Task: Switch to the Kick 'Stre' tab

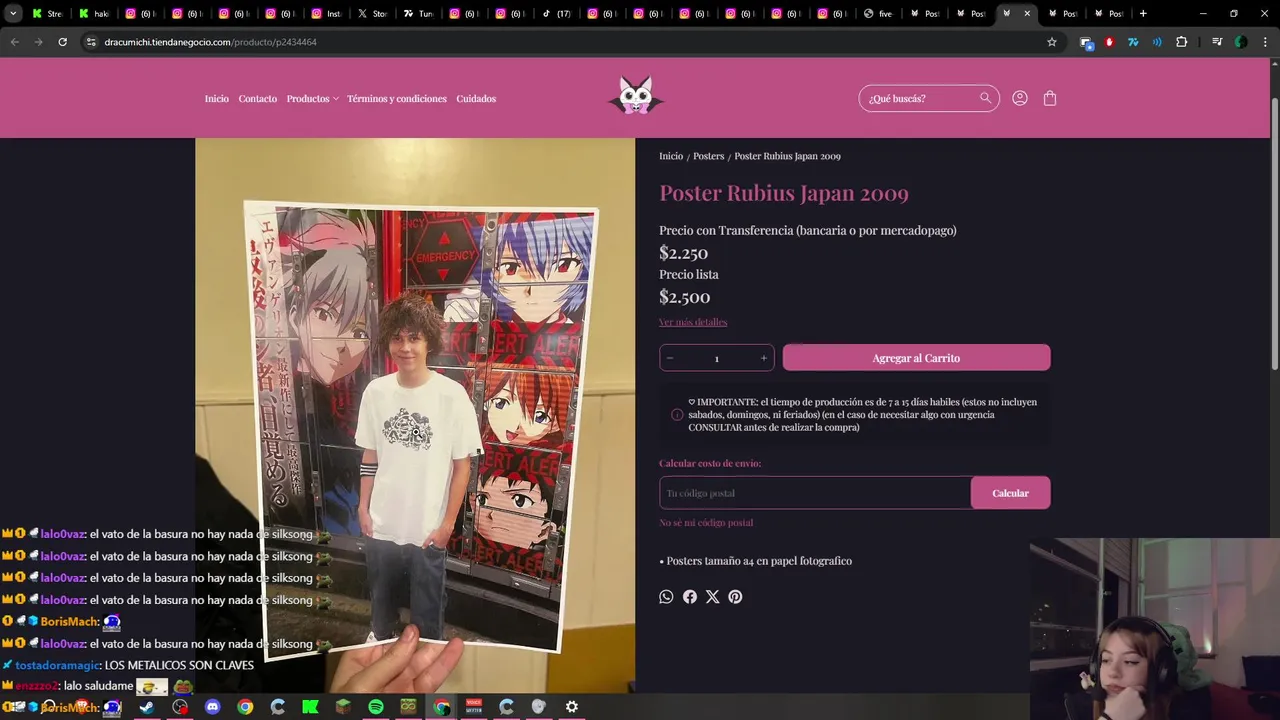Action: pos(47,14)
